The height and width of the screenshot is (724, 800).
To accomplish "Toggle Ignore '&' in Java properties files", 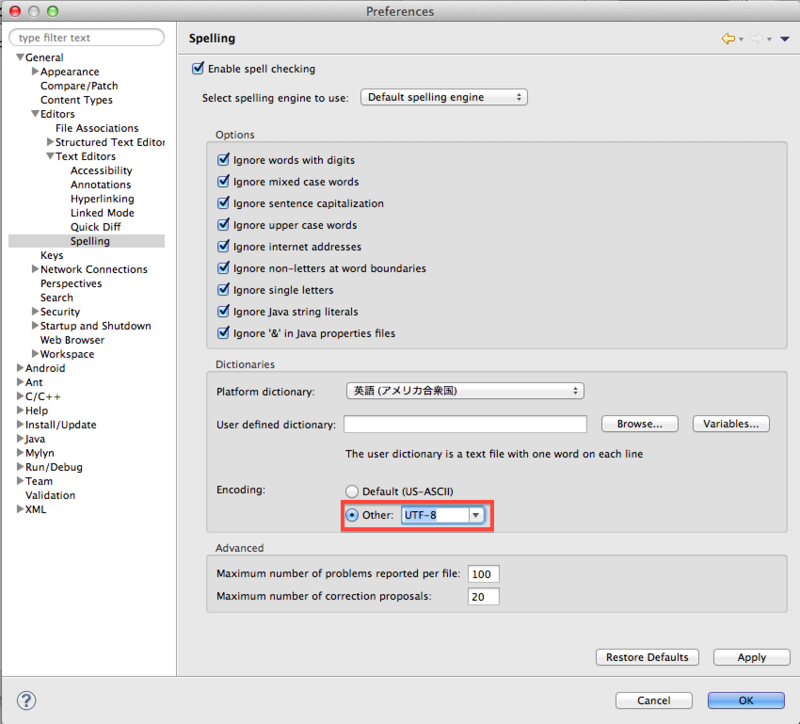I will pos(223,333).
